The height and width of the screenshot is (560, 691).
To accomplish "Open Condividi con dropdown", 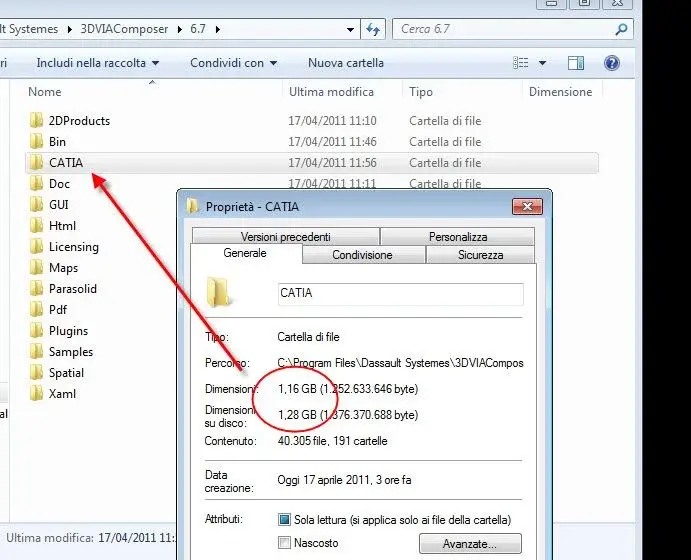I will 234,63.
